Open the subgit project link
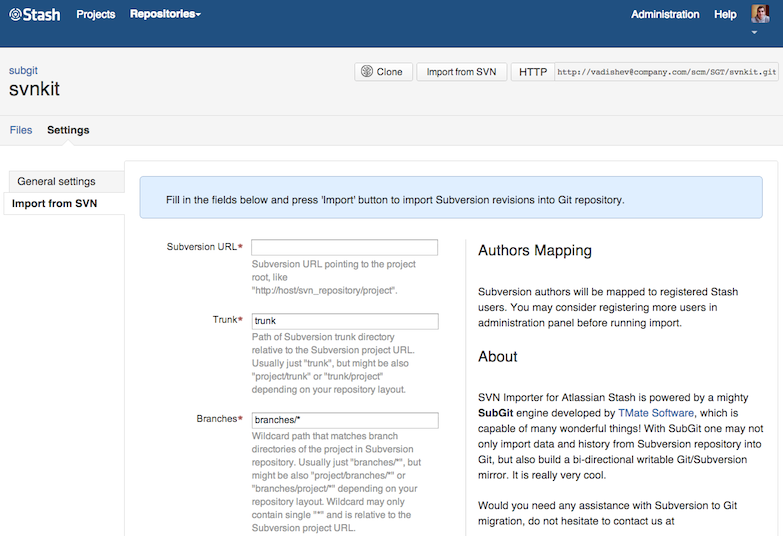 click(23, 70)
